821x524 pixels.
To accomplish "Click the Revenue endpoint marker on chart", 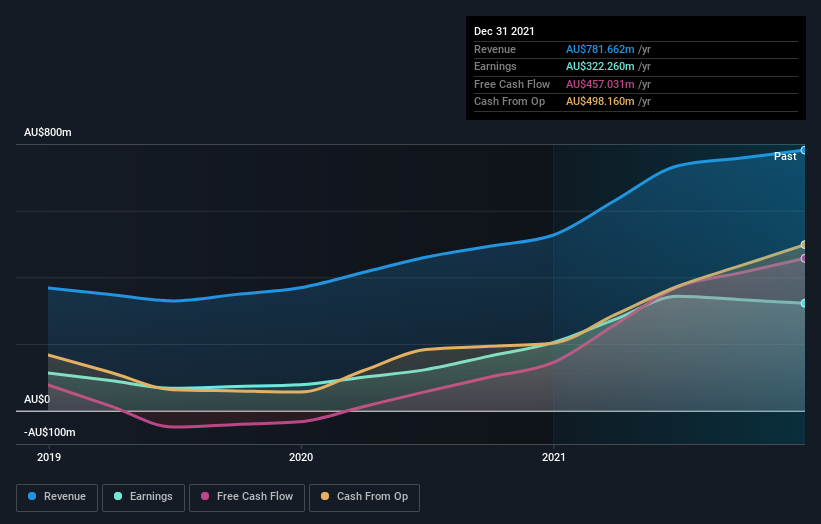I will (x=804, y=150).
